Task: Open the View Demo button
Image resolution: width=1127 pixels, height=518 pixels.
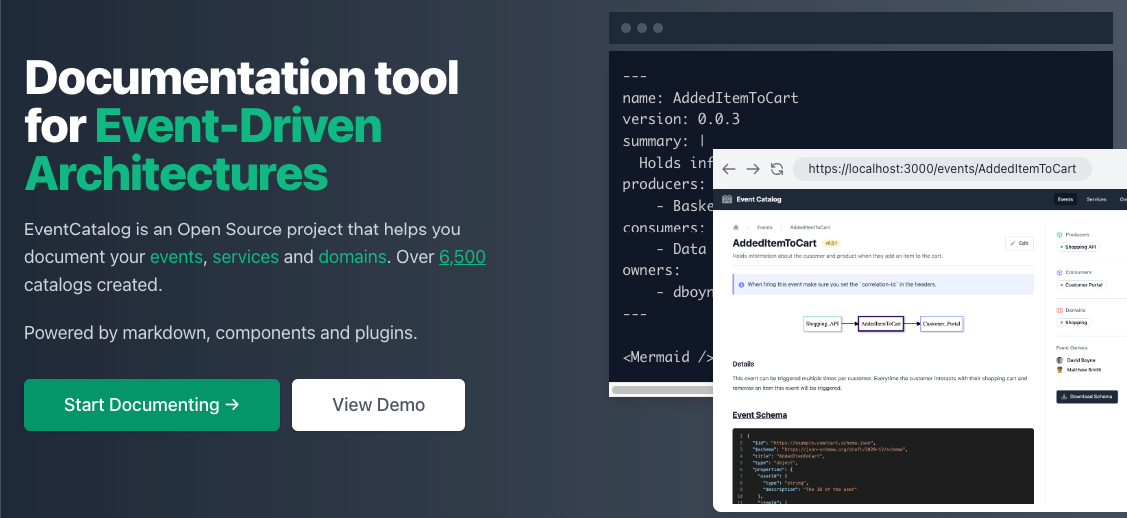Action: click(378, 404)
